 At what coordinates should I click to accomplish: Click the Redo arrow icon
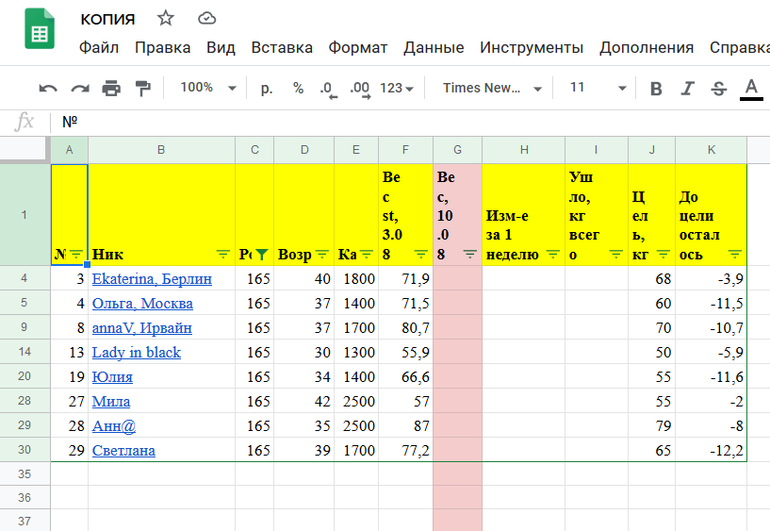[80, 88]
